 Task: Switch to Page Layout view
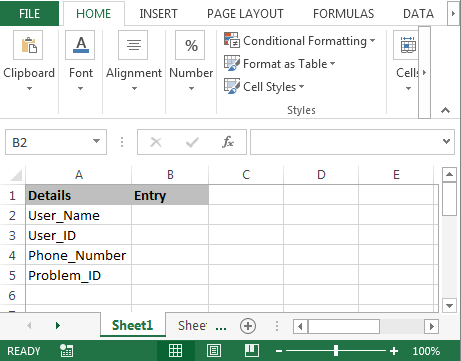pyautogui.click(x=214, y=351)
